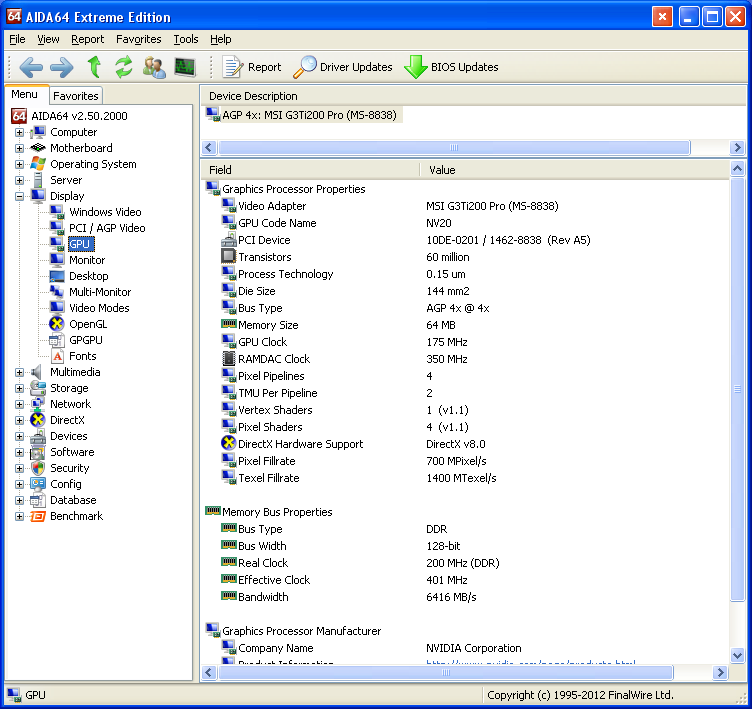Click the Report toolbar button
This screenshot has height=709, width=752.
click(x=252, y=67)
